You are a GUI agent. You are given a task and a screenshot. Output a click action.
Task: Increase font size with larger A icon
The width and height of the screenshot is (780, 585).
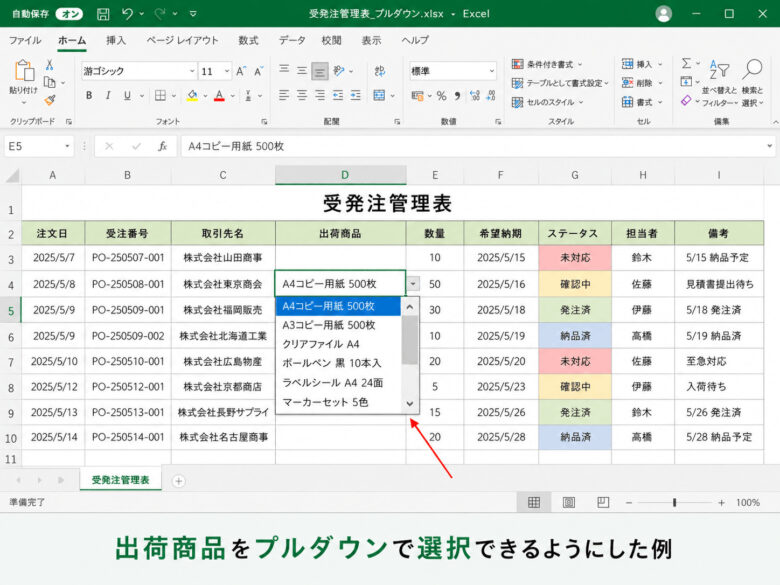click(x=241, y=72)
